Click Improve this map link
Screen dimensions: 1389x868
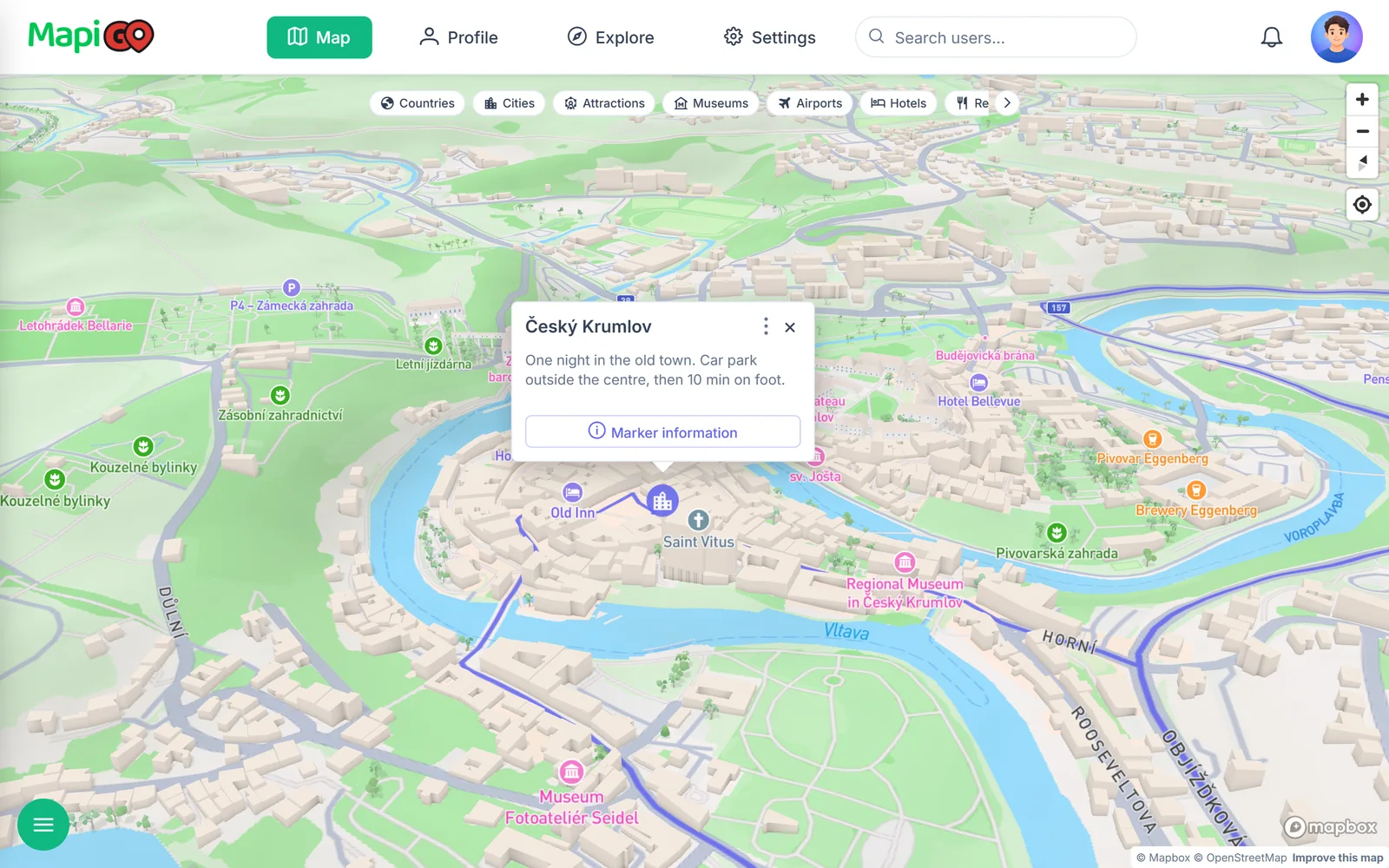click(1337, 858)
